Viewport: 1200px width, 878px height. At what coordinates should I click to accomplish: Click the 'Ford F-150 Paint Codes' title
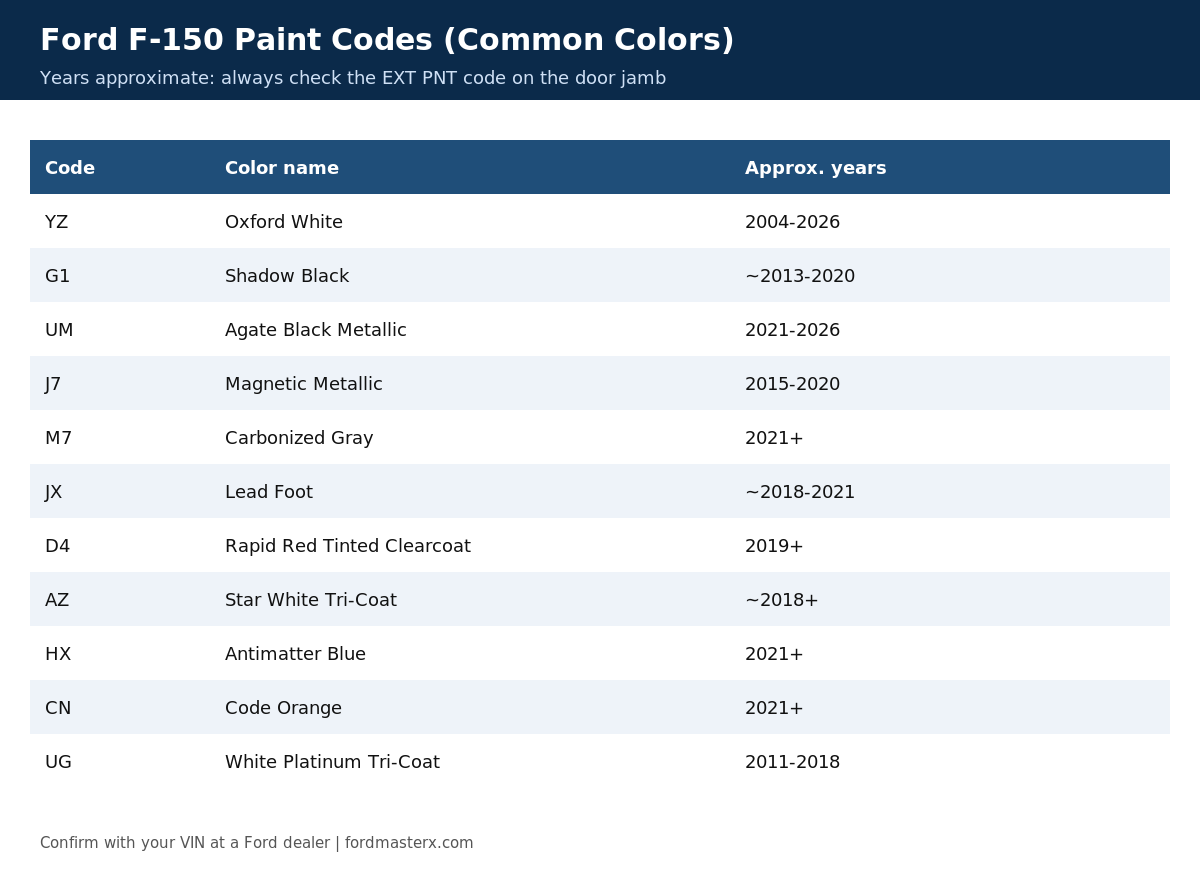pos(387,40)
